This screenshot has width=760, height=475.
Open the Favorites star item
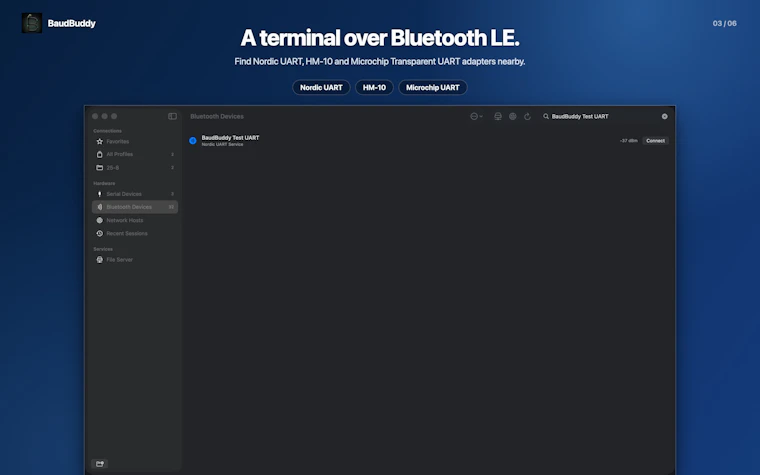pyautogui.click(x=135, y=142)
